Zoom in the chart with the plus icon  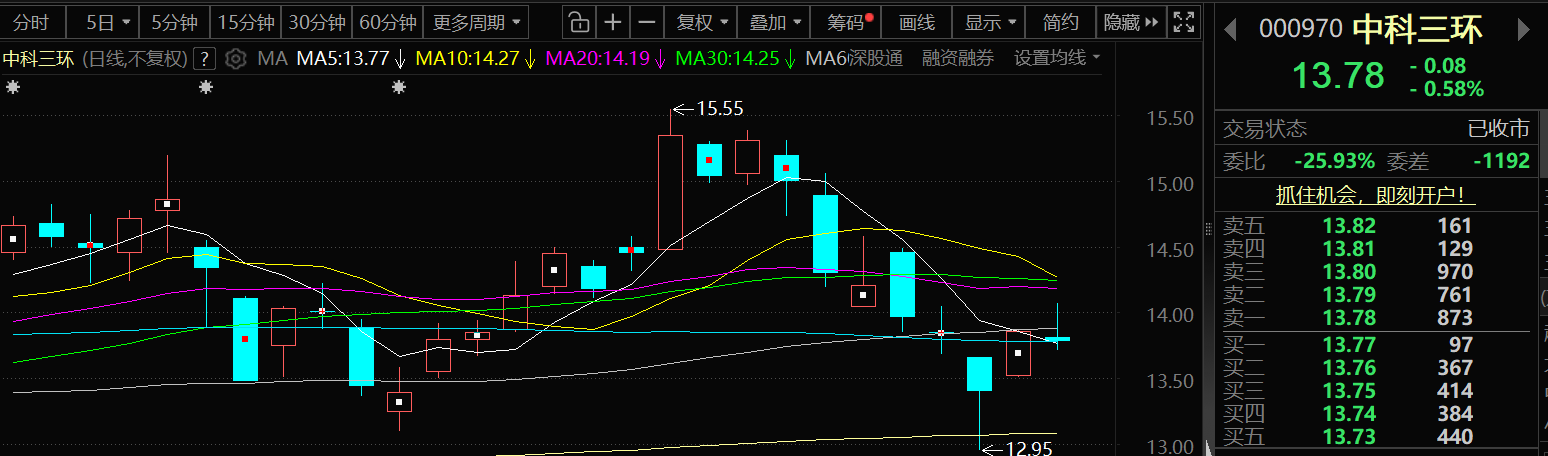pyautogui.click(x=613, y=22)
